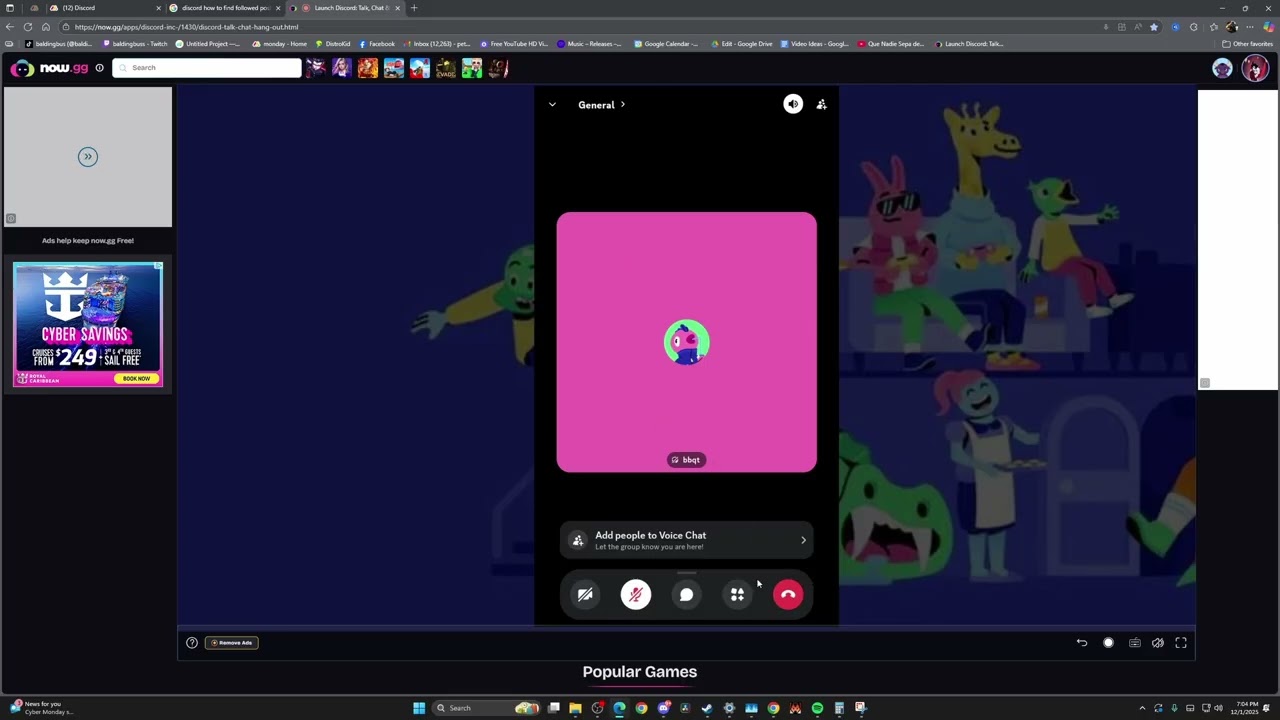Pull up the call controls drag handle
The height and width of the screenshot is (720, 1280).
coord(687,573)
